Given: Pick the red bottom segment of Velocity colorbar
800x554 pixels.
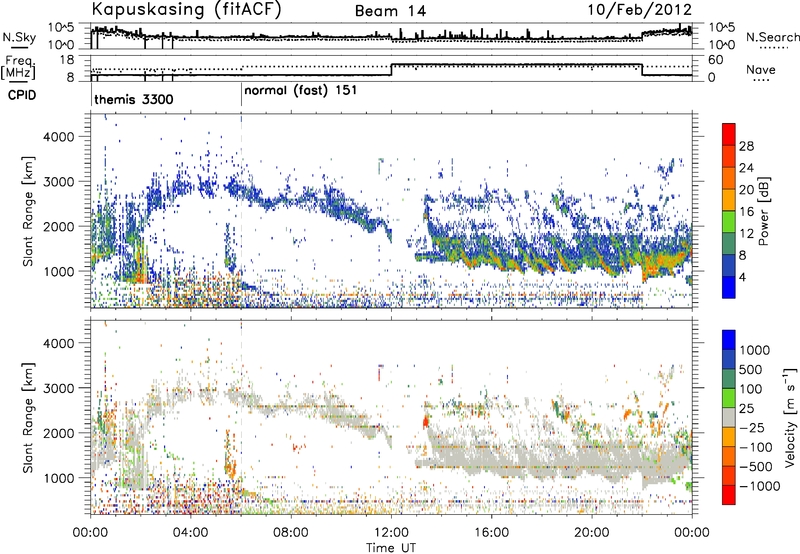Looking at the screenshot, I should [x=729, y=495].
